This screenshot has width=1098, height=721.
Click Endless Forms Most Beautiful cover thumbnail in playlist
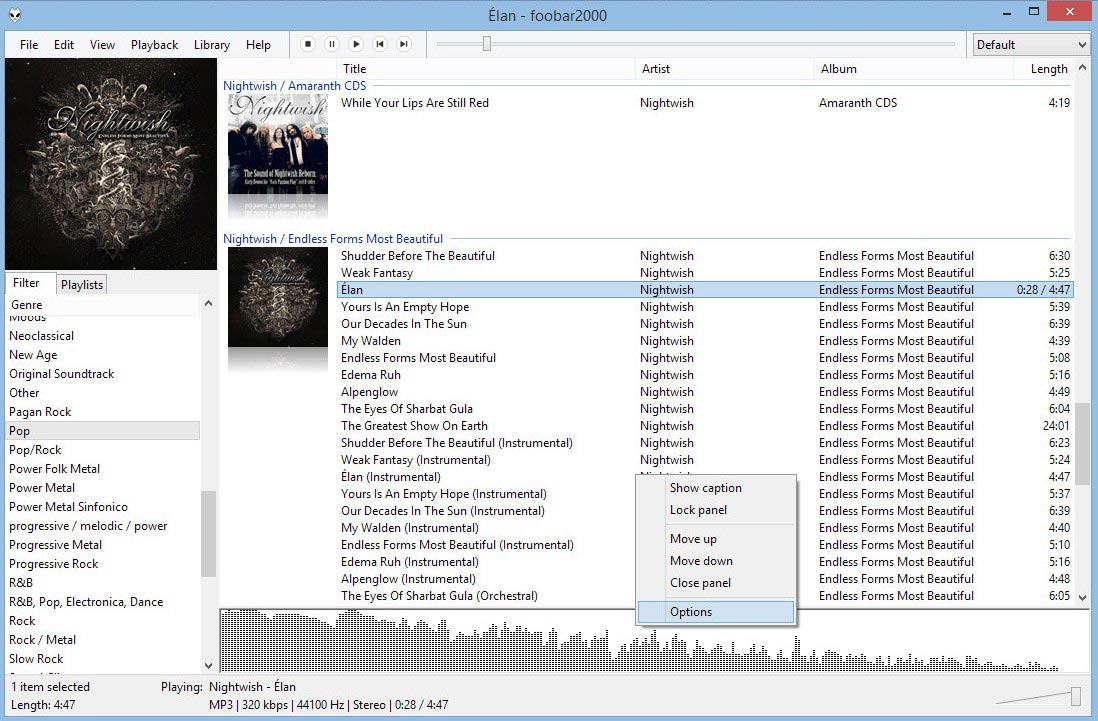point(278,298)
